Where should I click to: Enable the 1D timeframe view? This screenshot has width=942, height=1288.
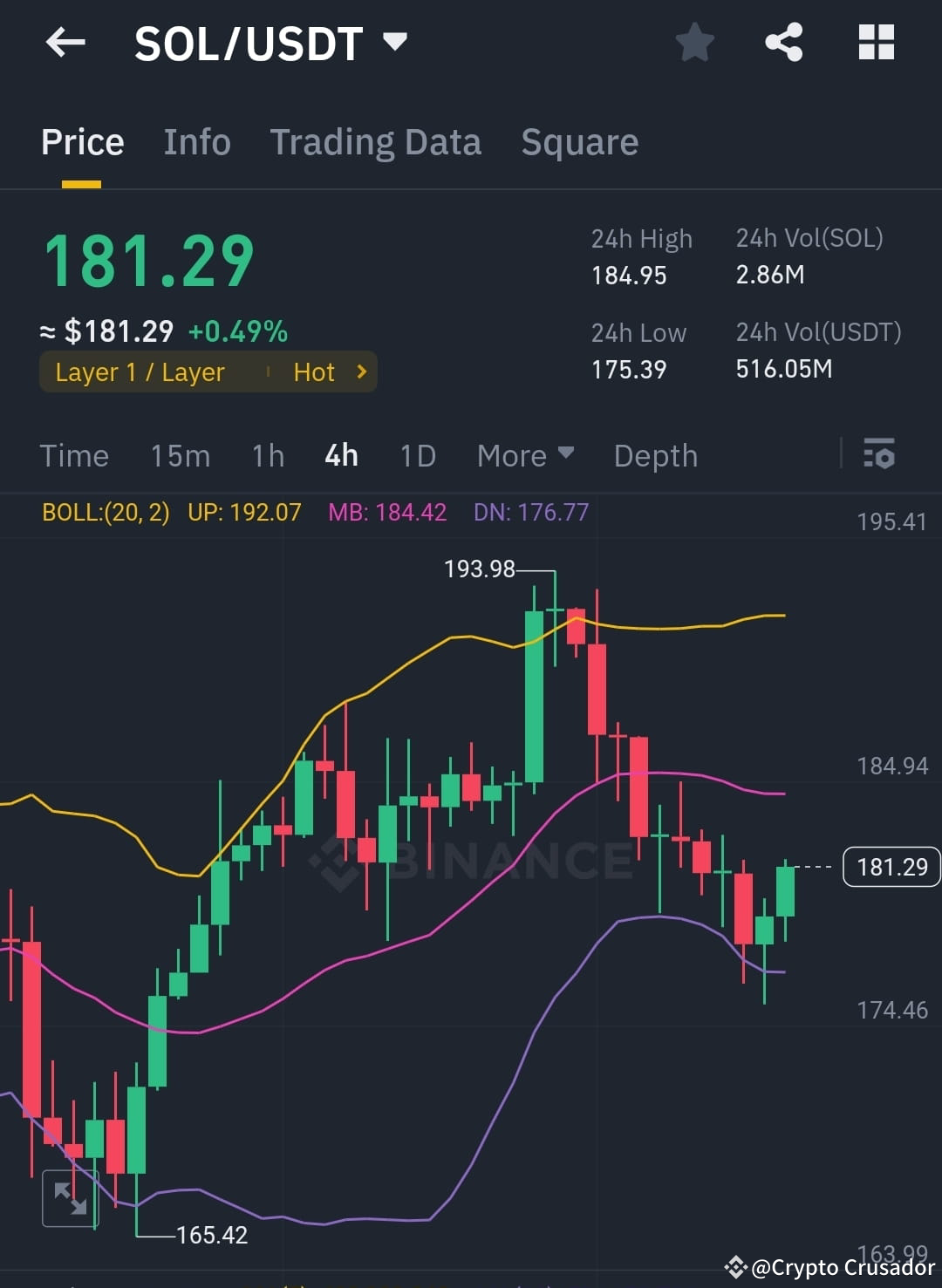[417, 454]
